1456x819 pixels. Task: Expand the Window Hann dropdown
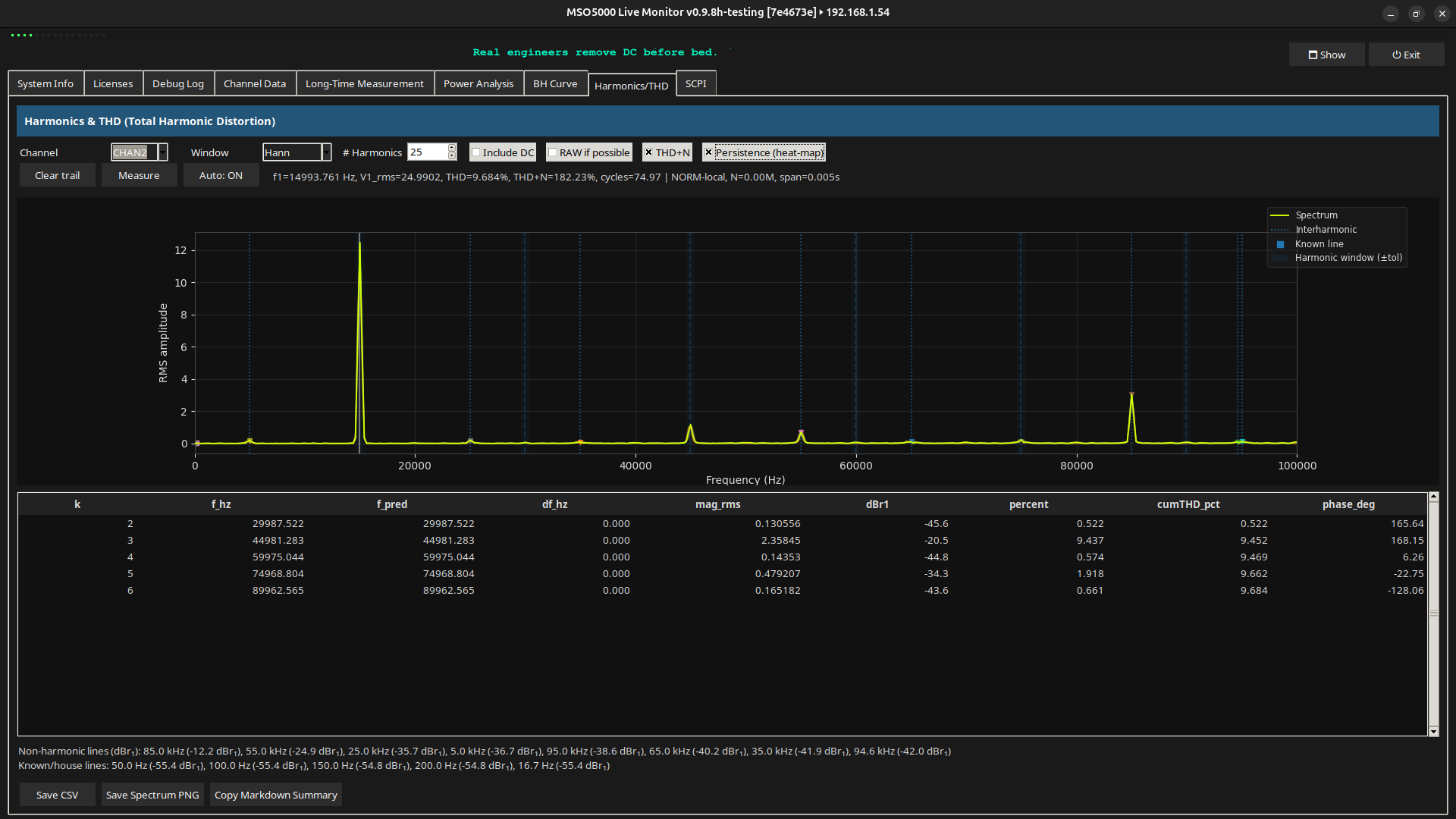326,152
